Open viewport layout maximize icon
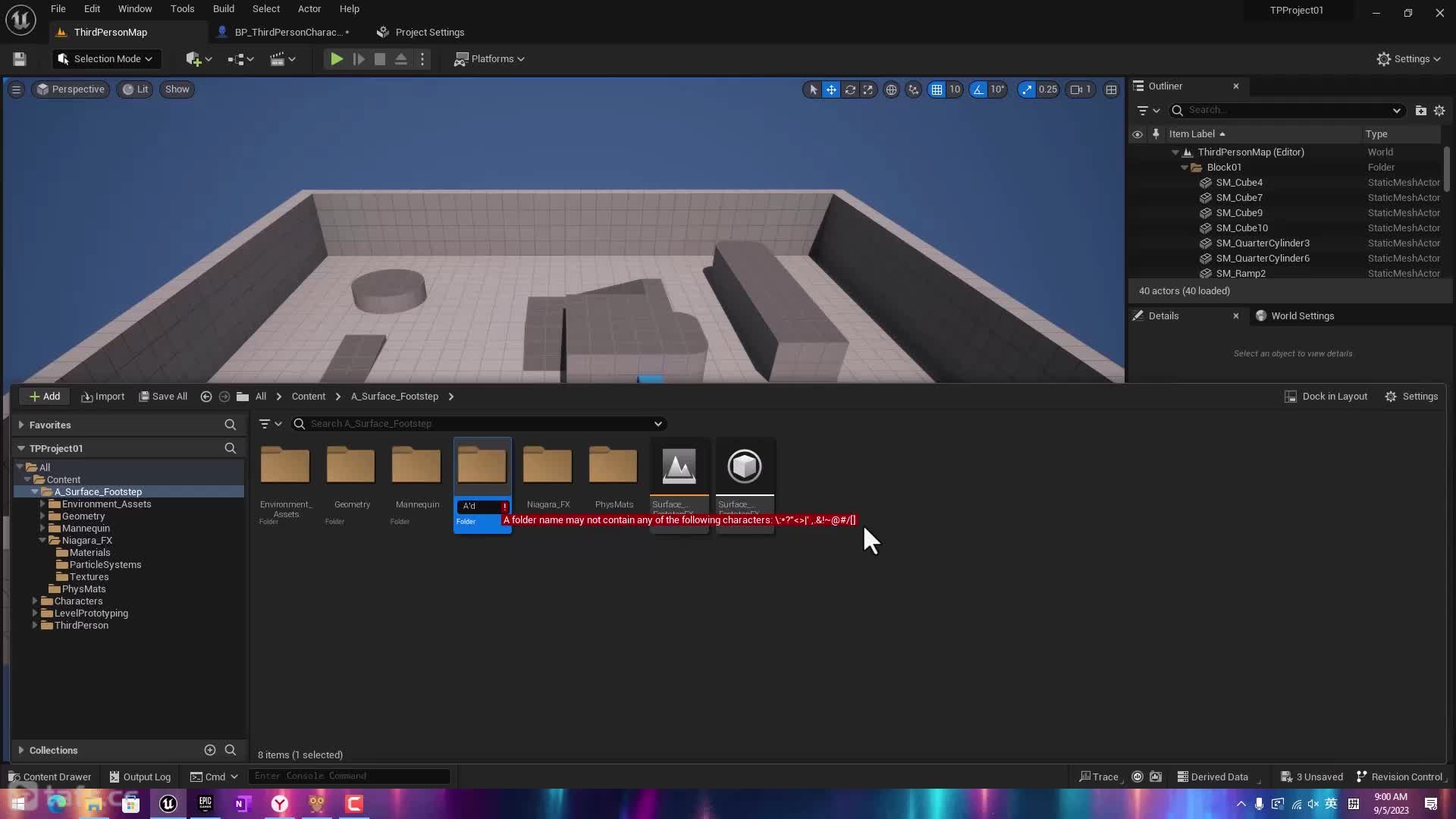This screenshot has height=819, width=1456. (1111, 89)
